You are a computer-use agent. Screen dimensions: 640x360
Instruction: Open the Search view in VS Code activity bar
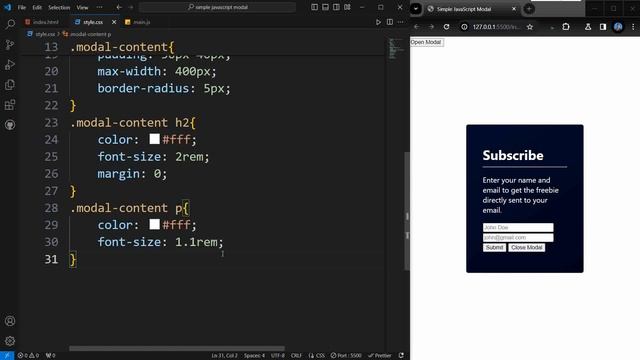(10, 24)
